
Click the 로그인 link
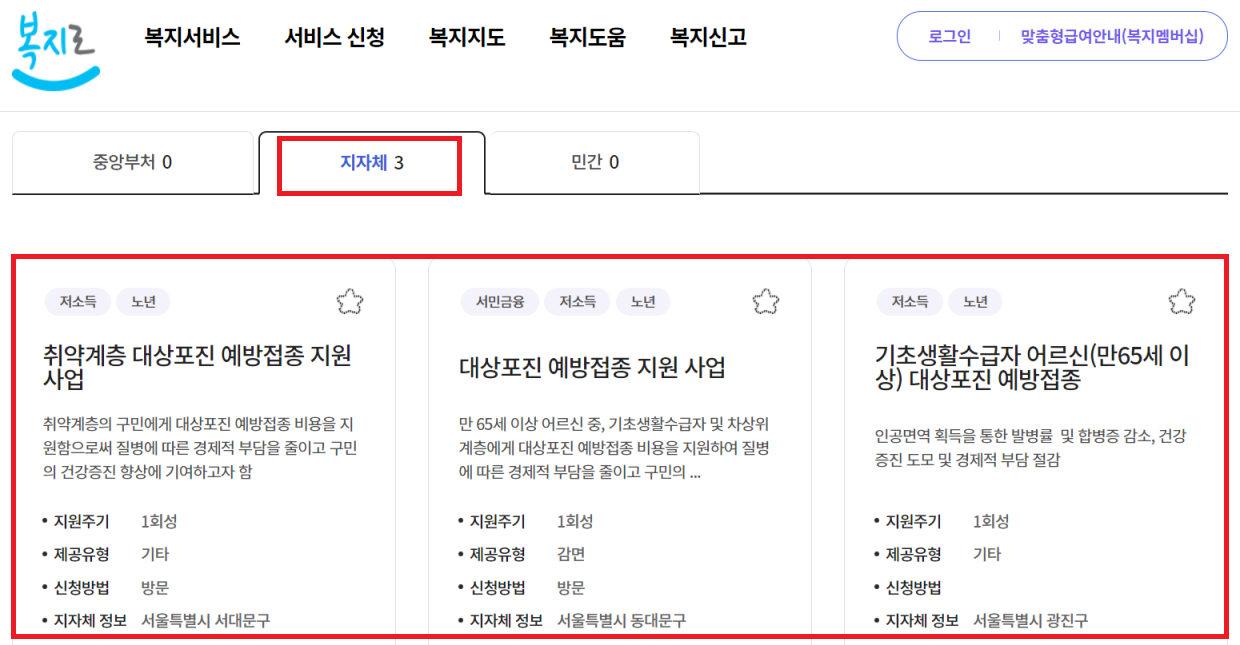pyautogui.click(x=945, y=36)
